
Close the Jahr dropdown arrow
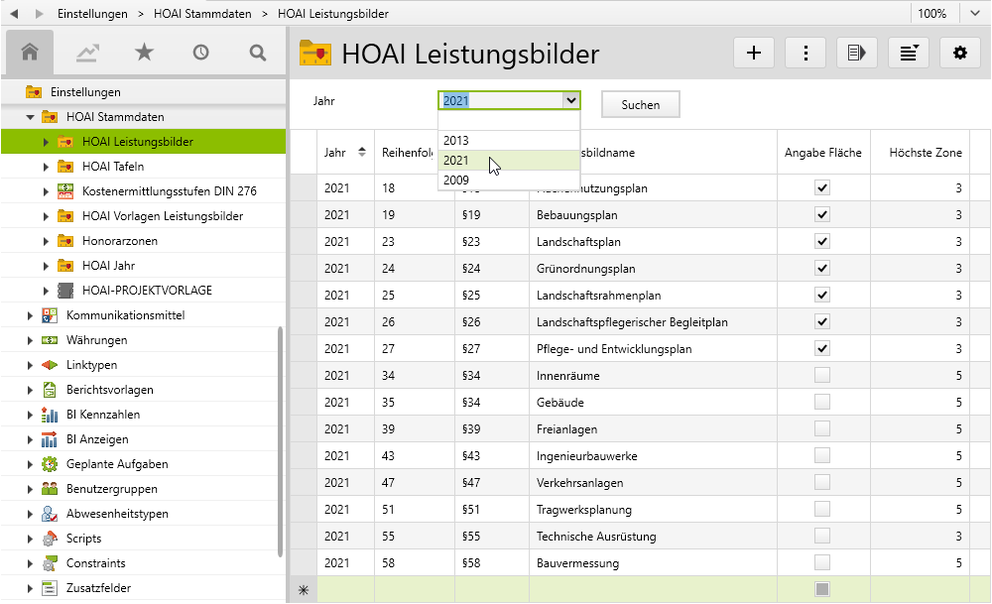coord(571,101)
